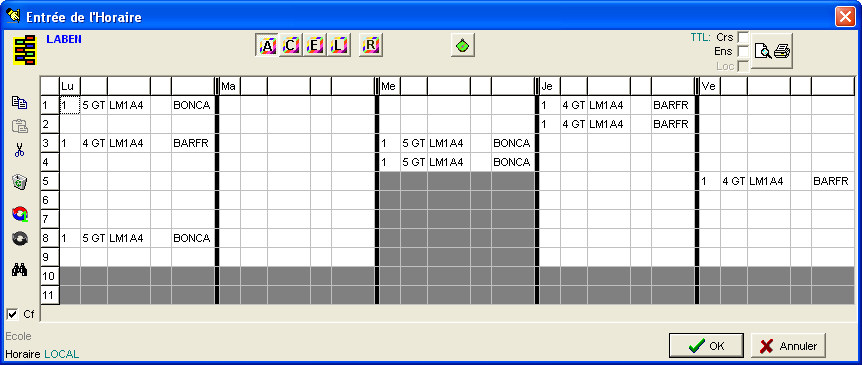The image size is (862, 365).
Task: Click '5 GT' cell in Wednesday row 4
Action: point(414,162)
